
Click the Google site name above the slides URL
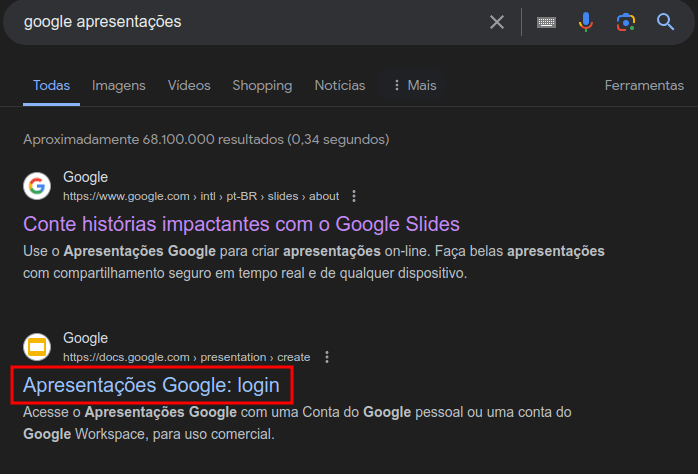pos(85,177)
